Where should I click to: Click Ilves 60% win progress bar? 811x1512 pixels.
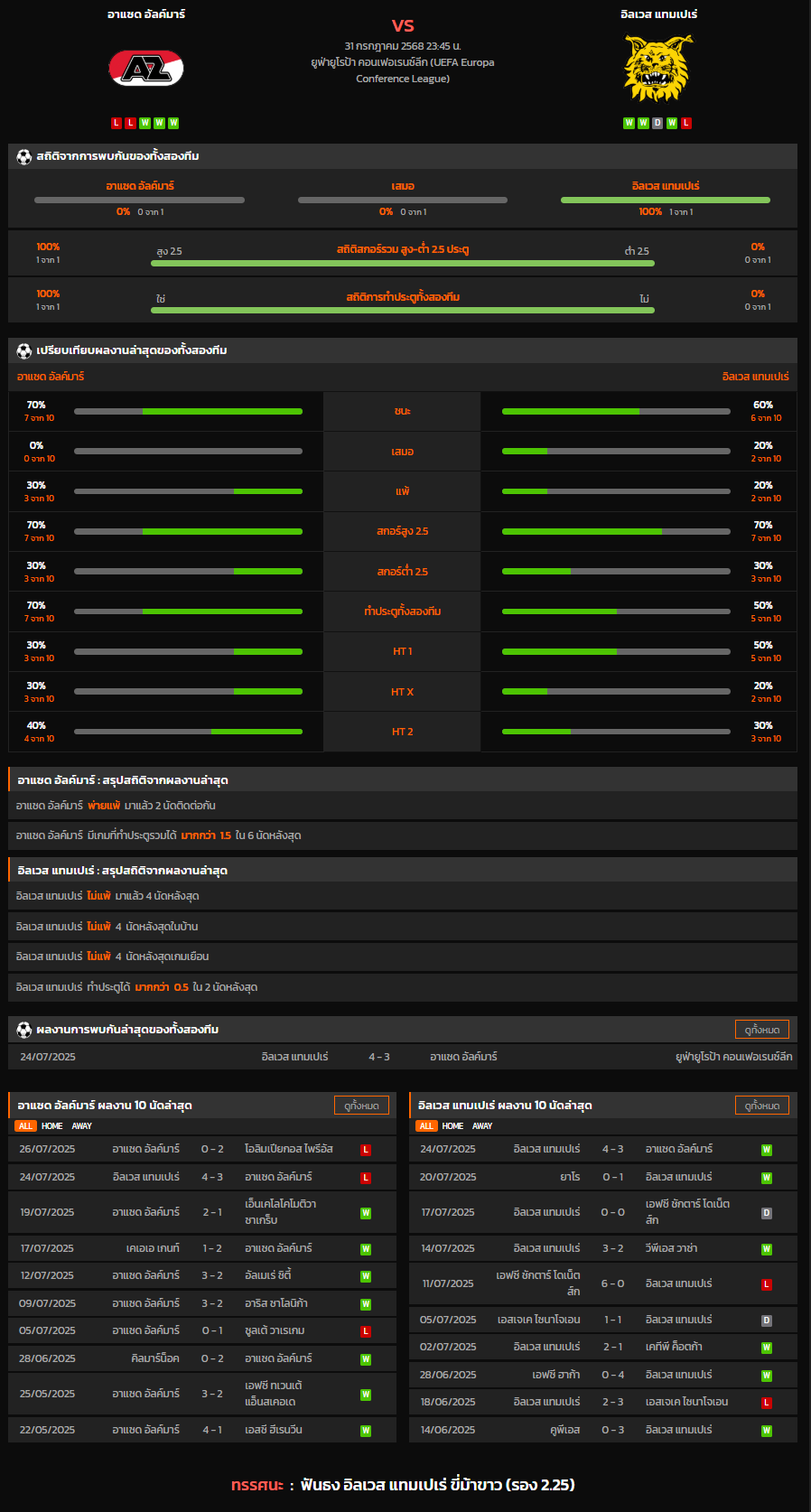click(616, 412)
